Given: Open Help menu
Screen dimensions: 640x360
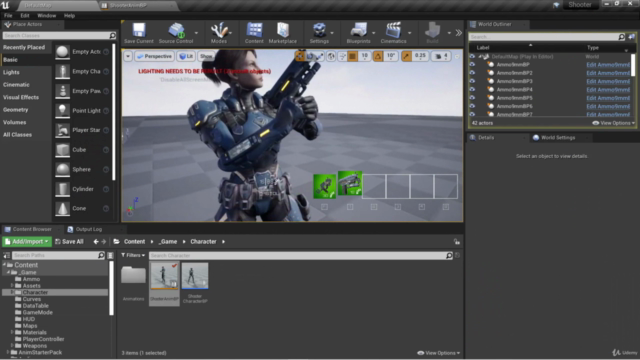Looking at the screenshot, I should 69,16.
